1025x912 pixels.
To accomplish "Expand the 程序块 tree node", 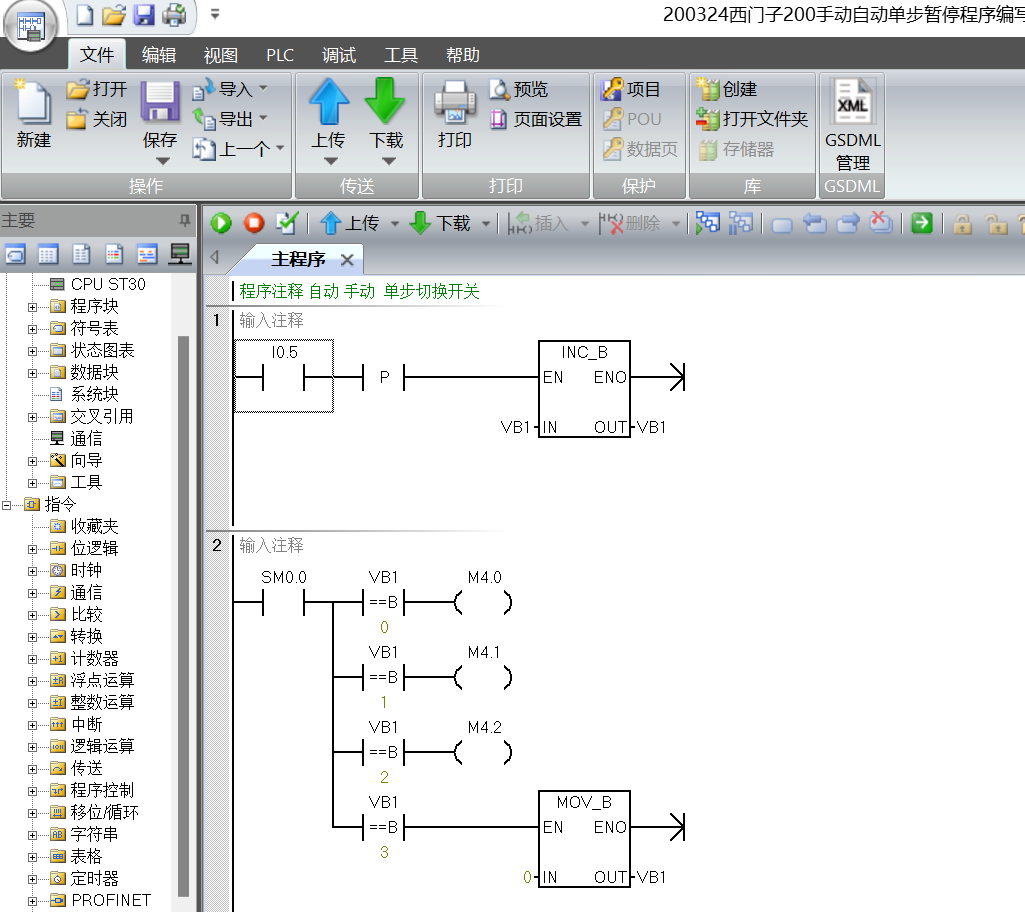I will point(33,306).
